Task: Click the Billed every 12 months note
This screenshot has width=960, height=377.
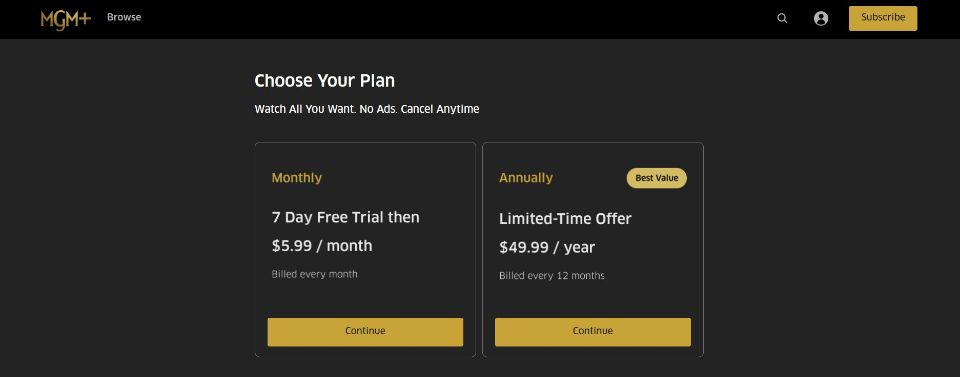Action: point(552,276)
